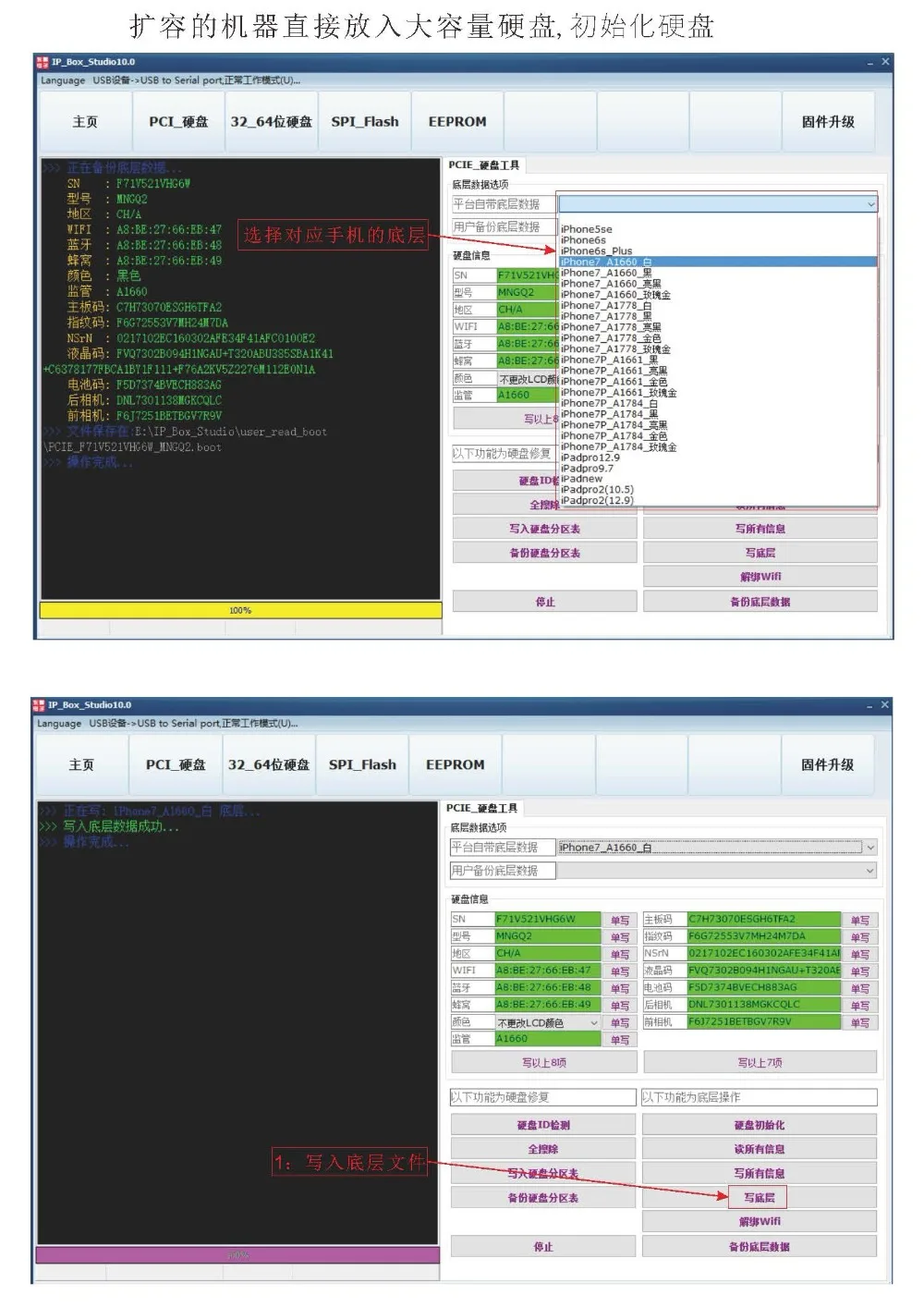
Task: Select iPadpro2(10.5) from the list
Action: click(x=597, y=490)
